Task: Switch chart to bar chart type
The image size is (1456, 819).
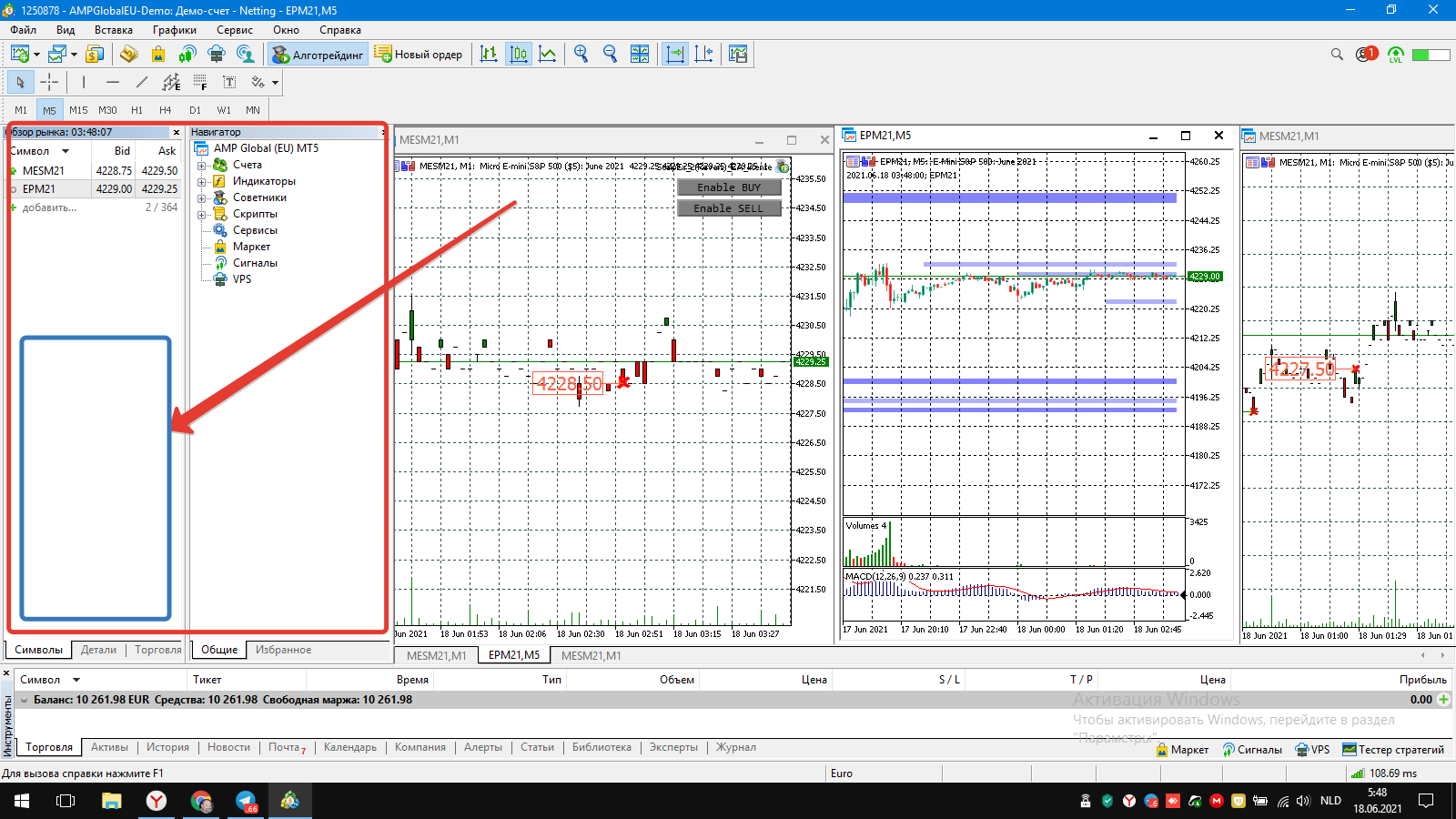Action: [x=489, y=55]
